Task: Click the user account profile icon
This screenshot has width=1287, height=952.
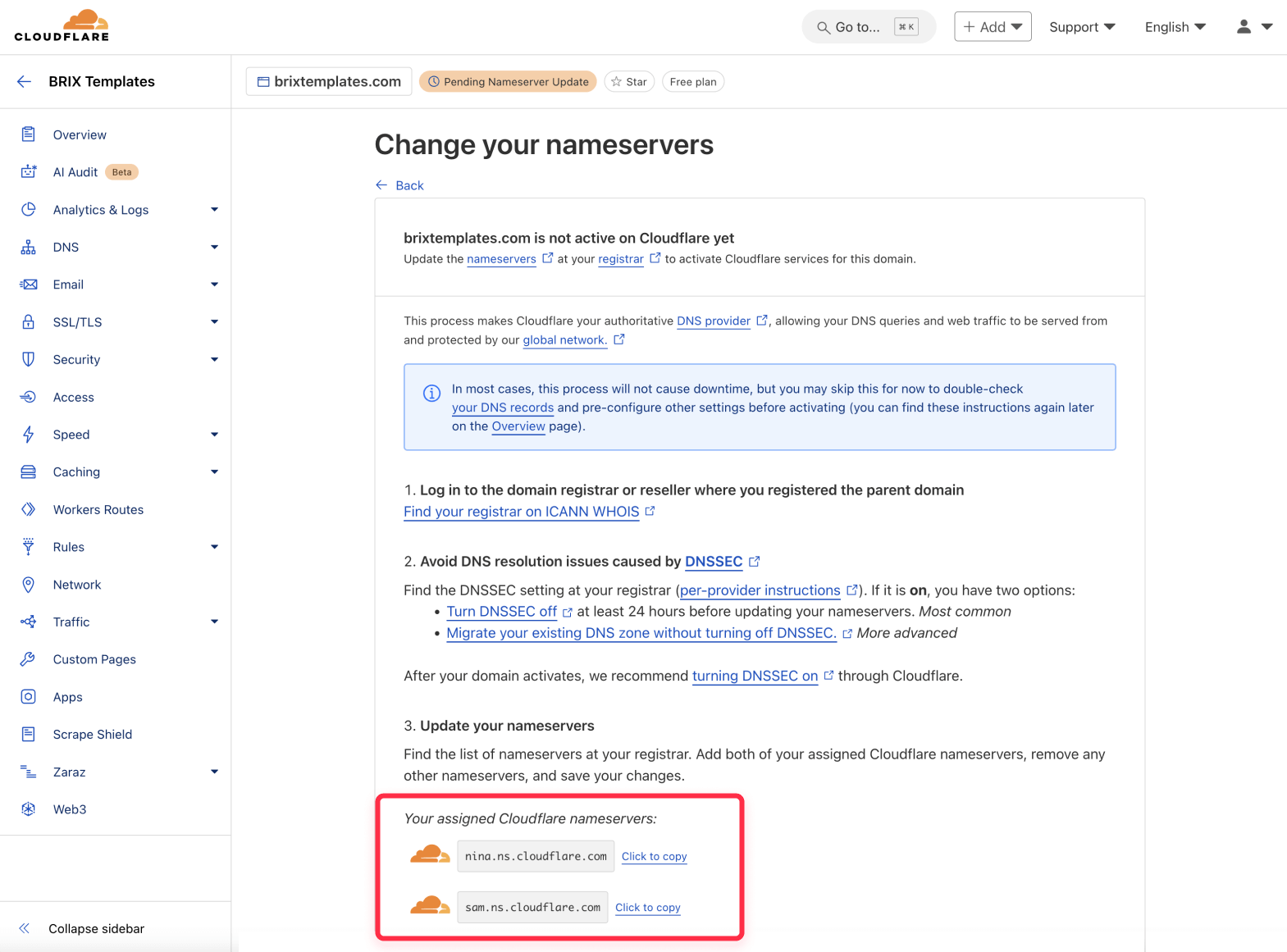Action: coord(1244,27)
